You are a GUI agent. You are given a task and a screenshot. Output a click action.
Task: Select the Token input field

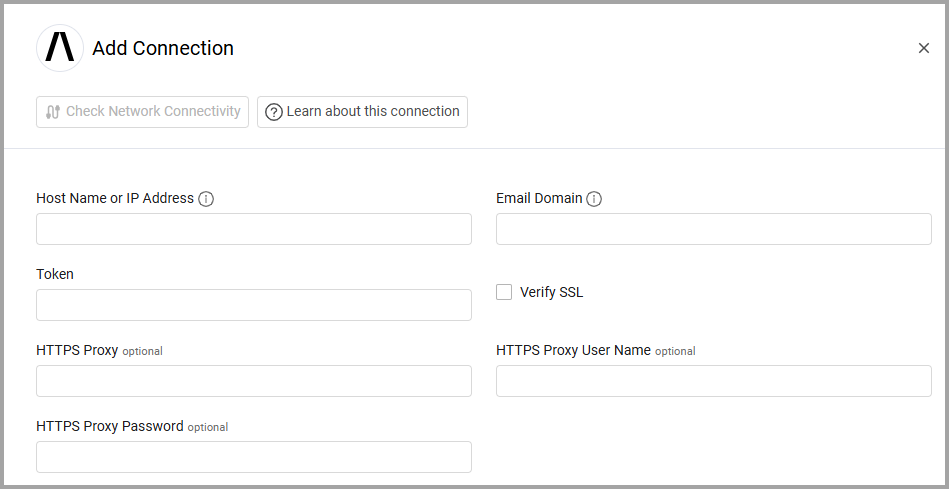[254, 305]
